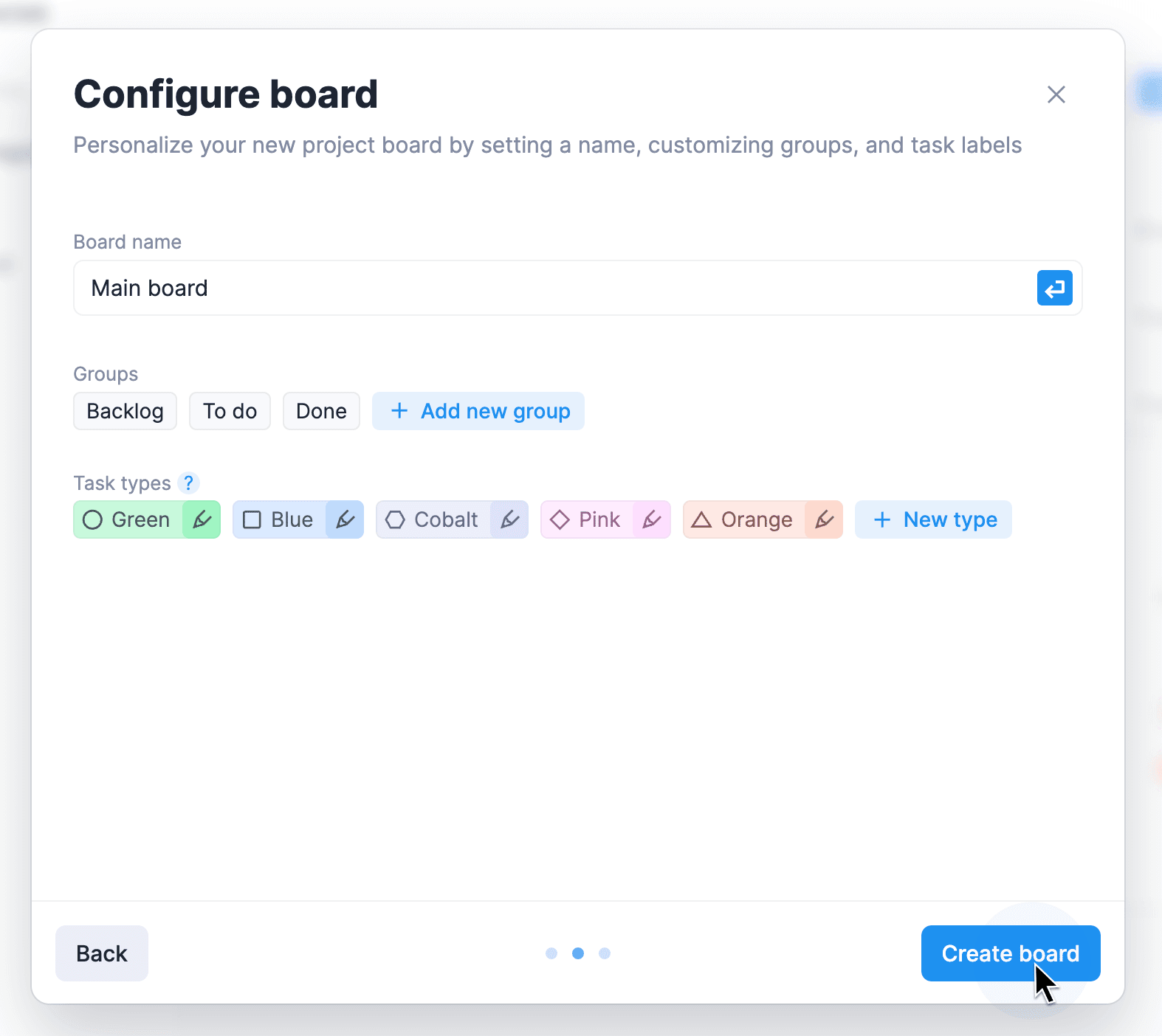This screenshot has height=1036, width=1162.
Task: Edit the Pink task type color
Action: (652, 519)
